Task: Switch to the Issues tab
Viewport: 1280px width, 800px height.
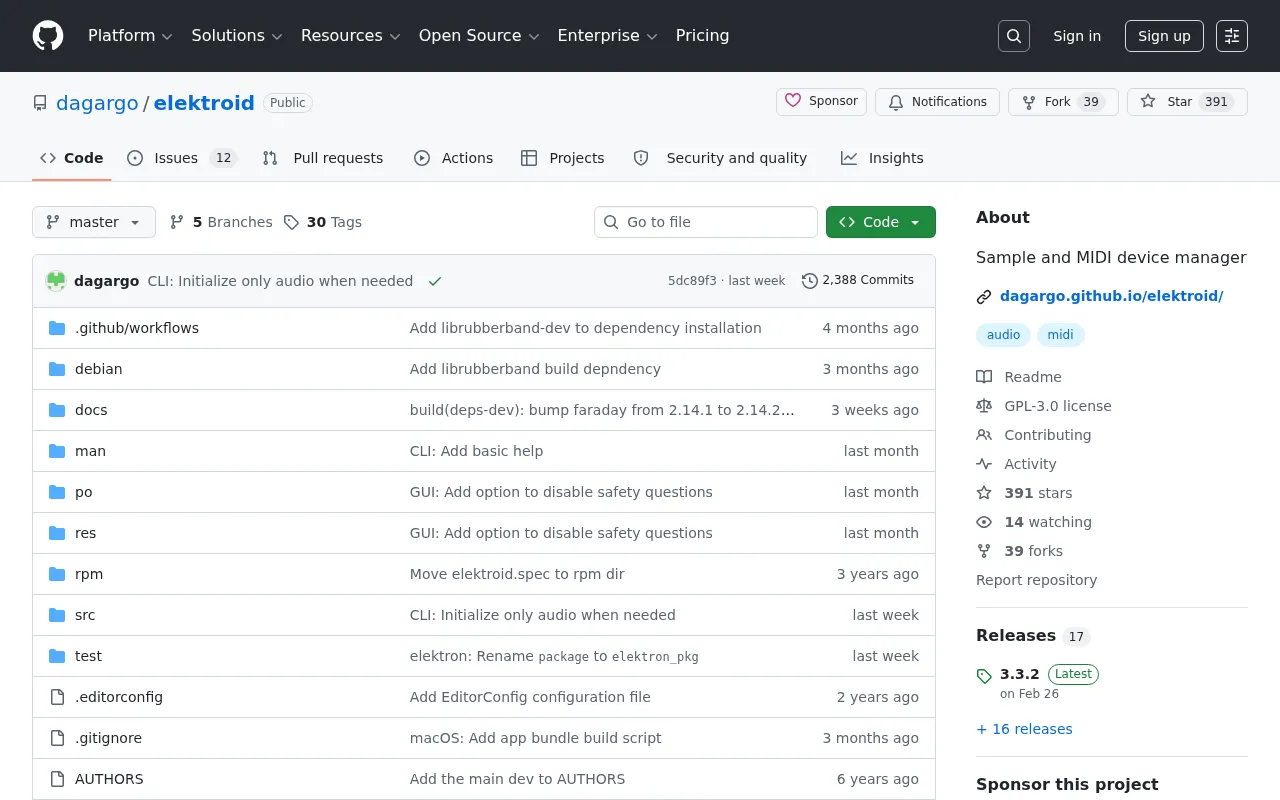Action: click(182, 158)
